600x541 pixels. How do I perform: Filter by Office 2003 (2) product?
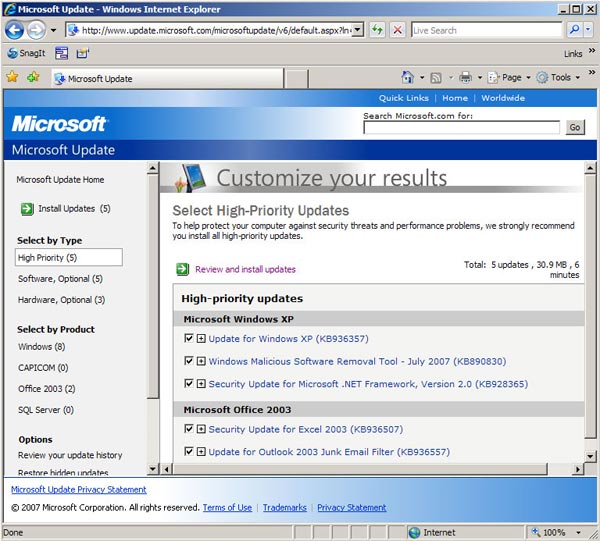tap(47, 389)
